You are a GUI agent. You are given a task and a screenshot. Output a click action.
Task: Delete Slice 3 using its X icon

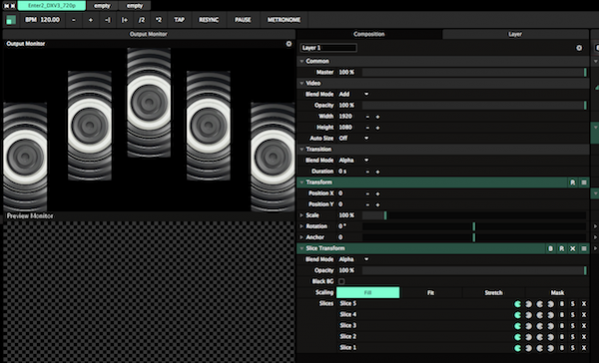click(x=584, y=326)
